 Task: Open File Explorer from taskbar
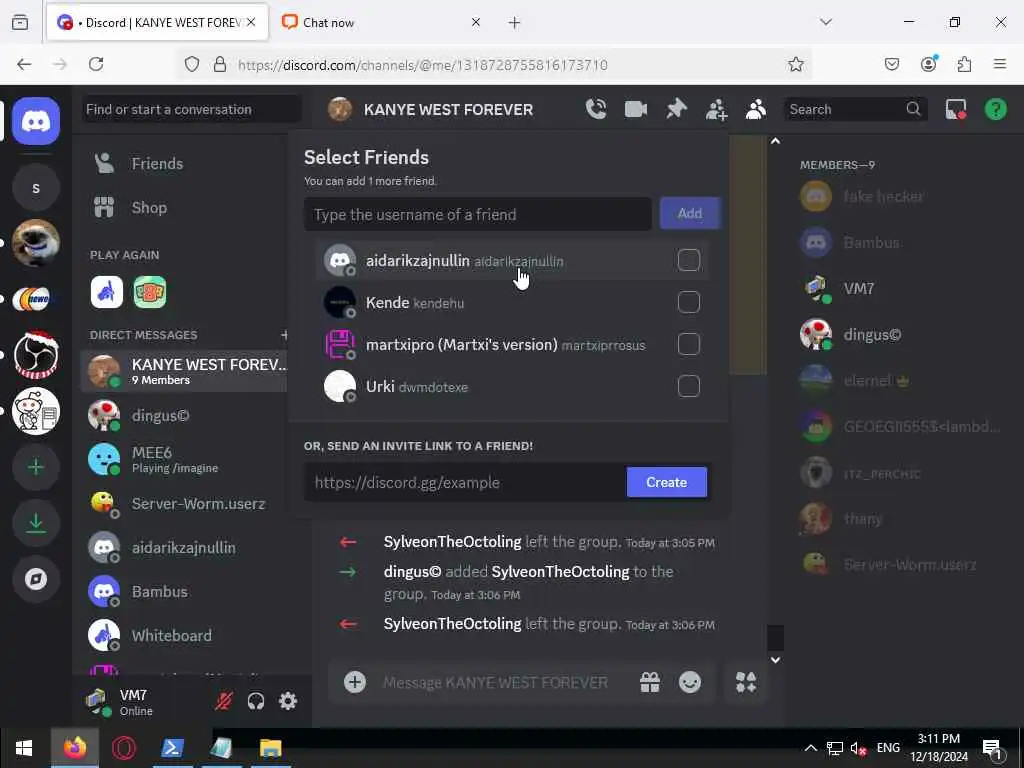pyautogui.click(x=270, y=748)
